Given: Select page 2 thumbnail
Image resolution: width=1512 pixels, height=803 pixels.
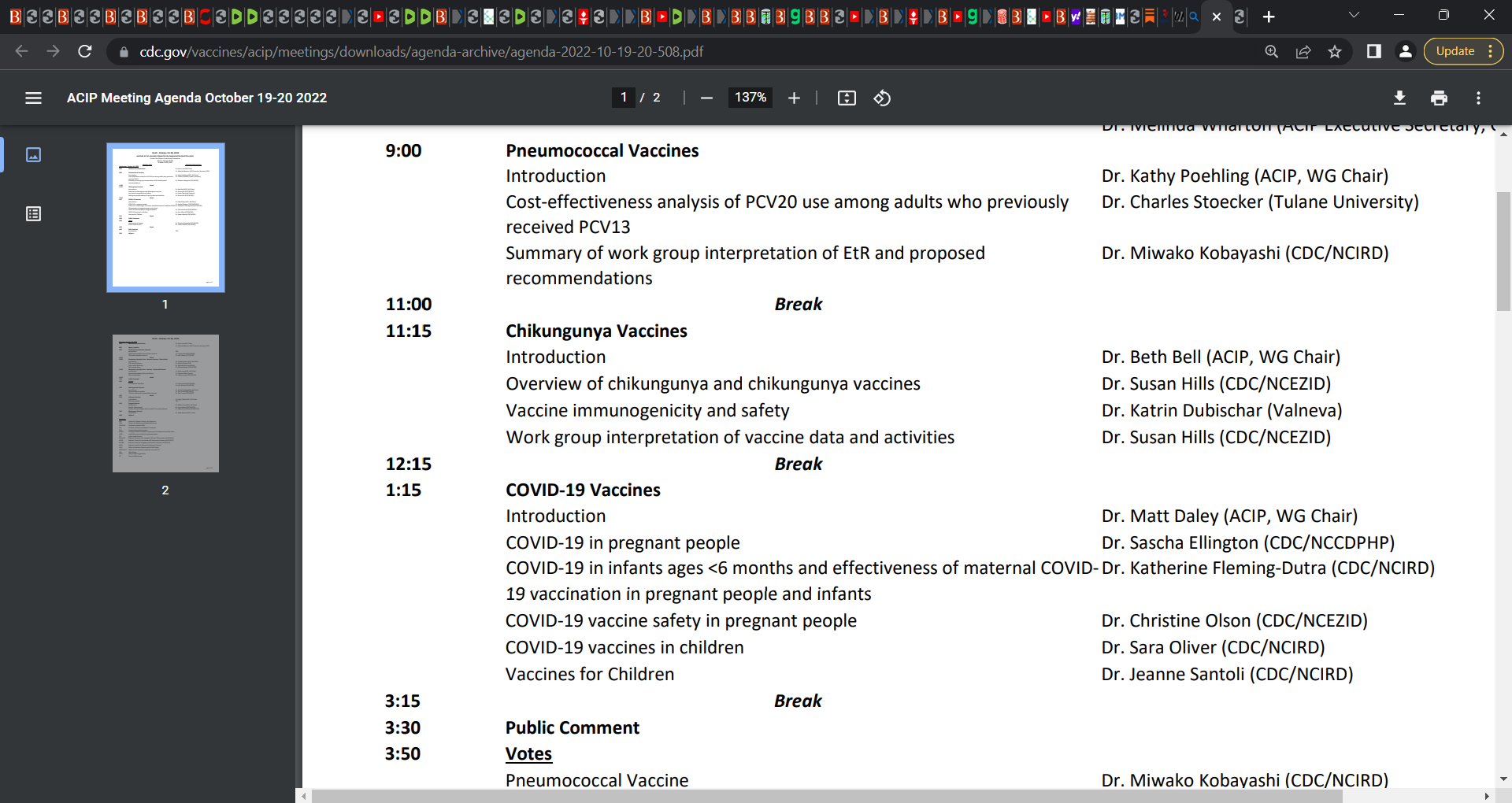Looking at the screenshot, I should click(x=165, y=403).
